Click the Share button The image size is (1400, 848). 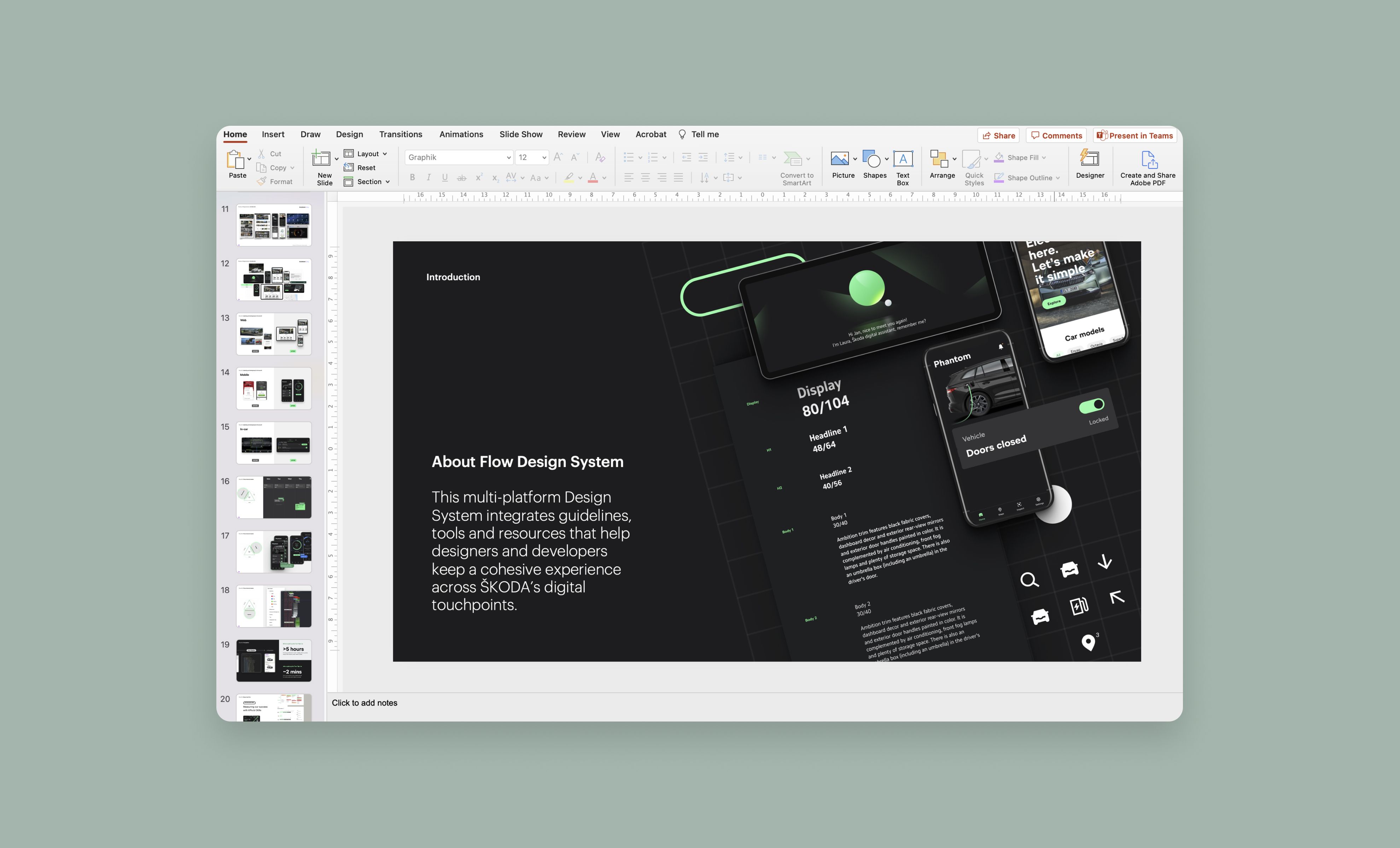pyautogui.click(x=998, y=135)
